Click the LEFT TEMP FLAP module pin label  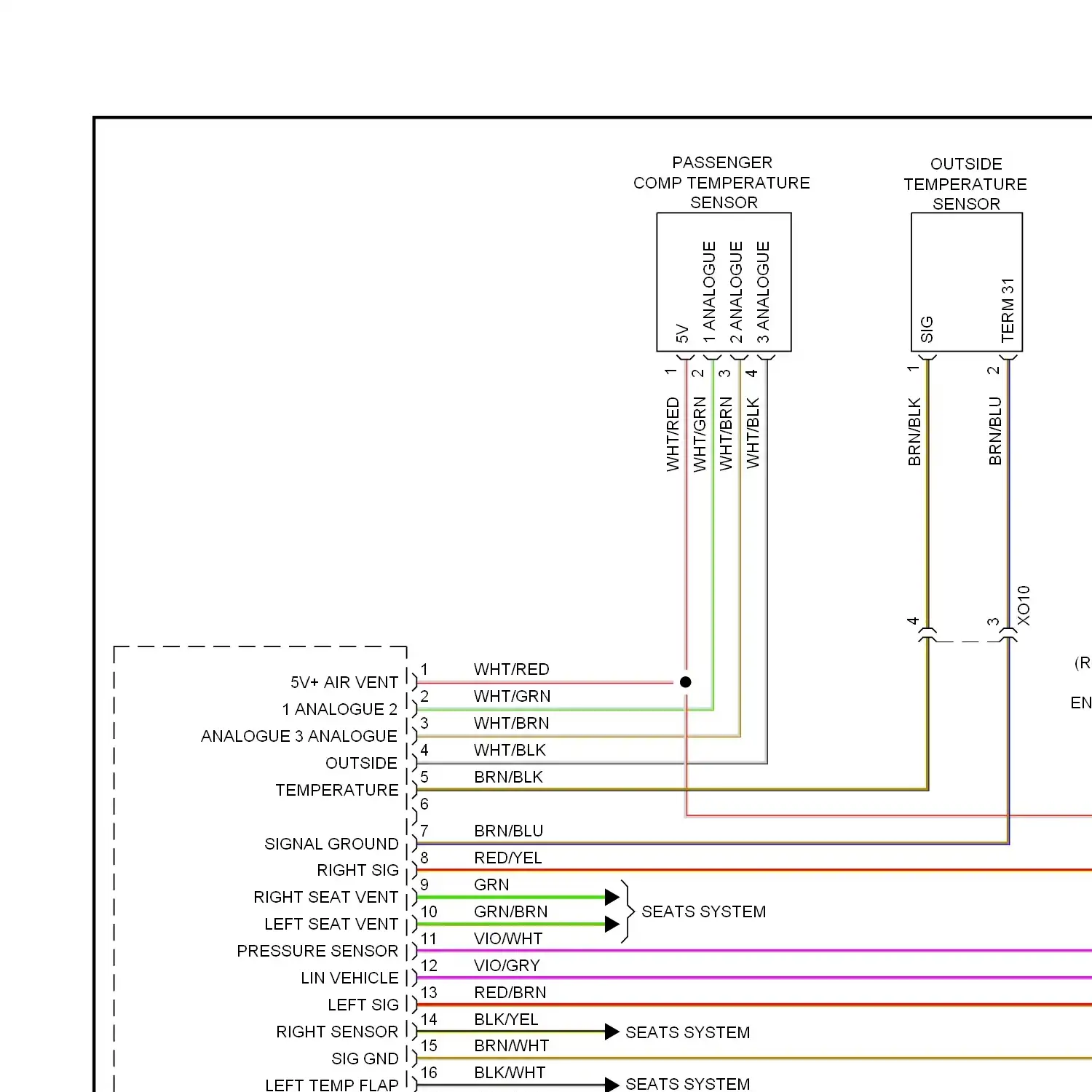[x=331, y=1085]
